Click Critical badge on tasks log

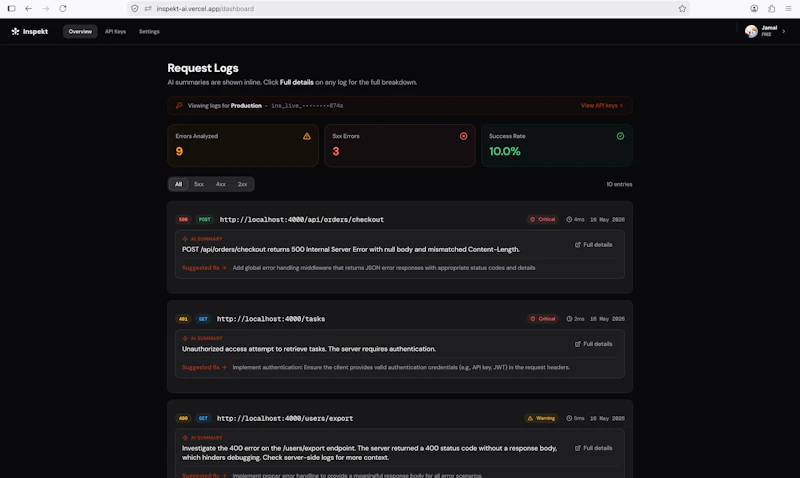[x=542, y=319]
